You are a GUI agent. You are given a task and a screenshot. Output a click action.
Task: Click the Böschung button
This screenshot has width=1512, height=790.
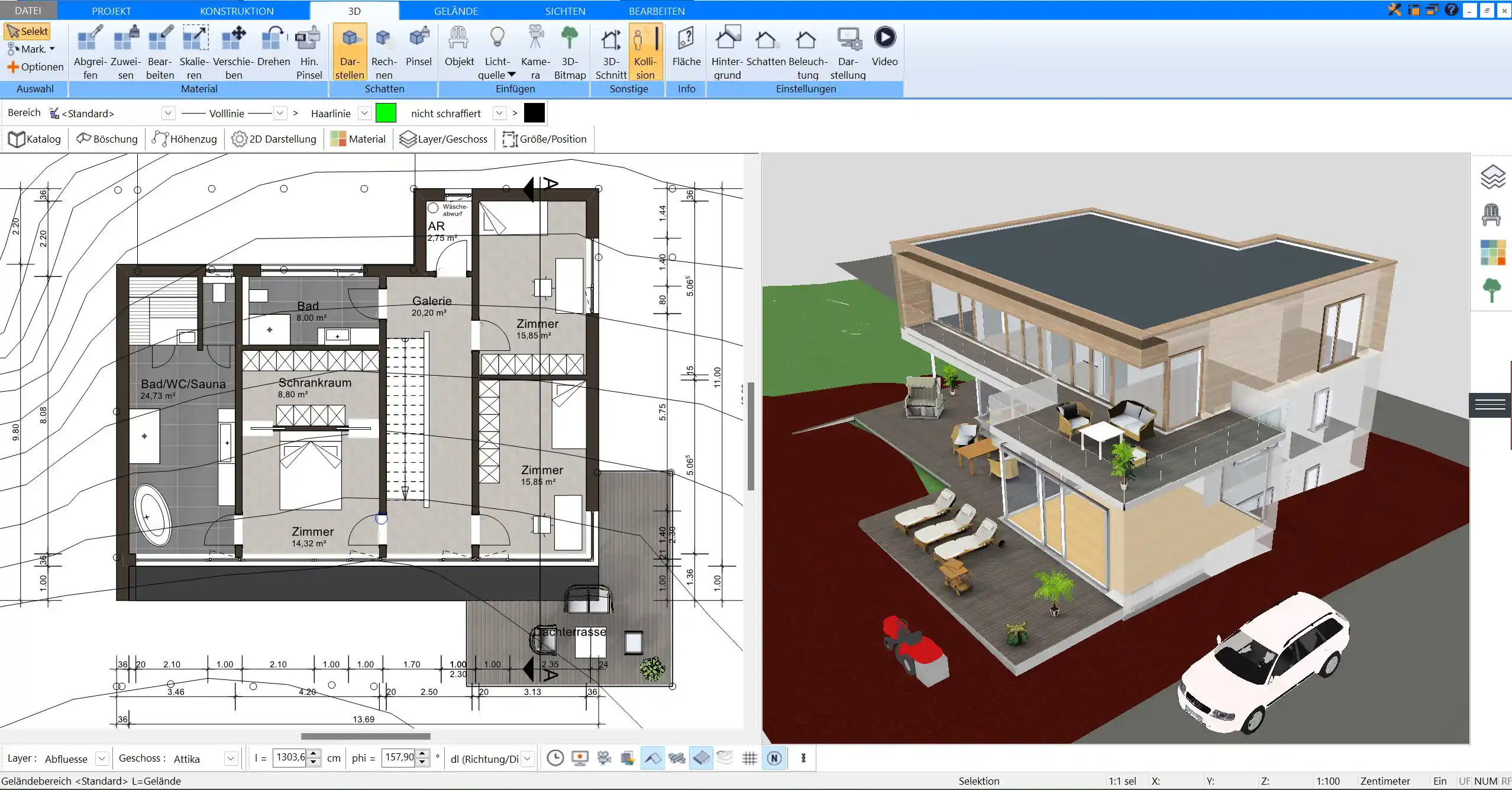[107, 139]
